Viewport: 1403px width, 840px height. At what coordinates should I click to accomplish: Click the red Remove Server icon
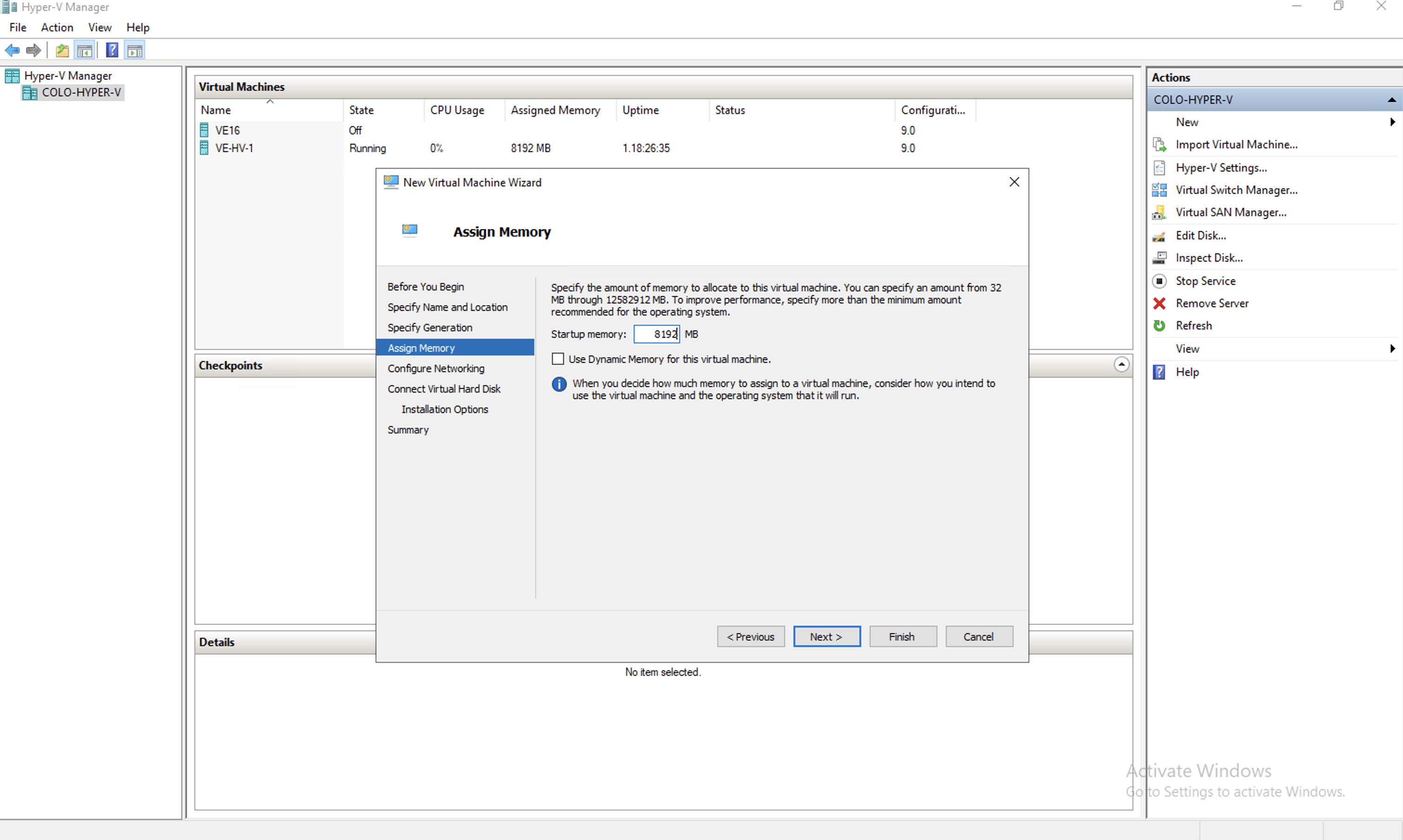pos(1159,303)
